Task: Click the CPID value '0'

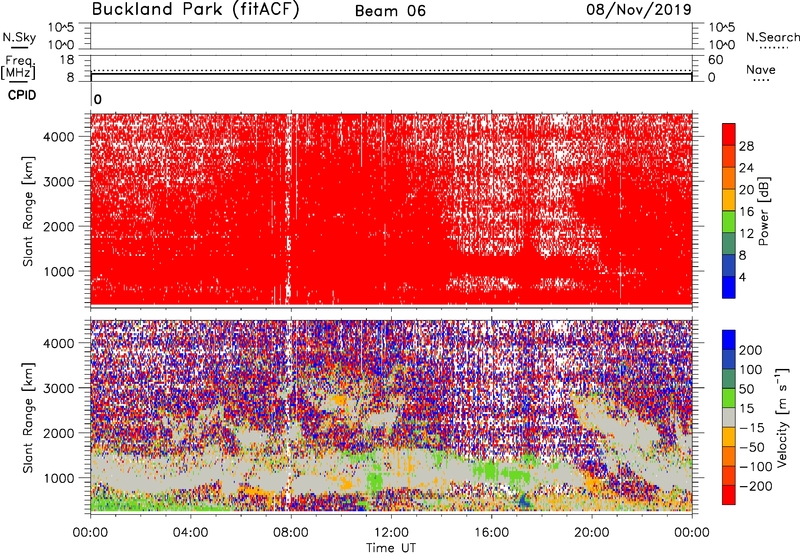Action: coord(98,100)
